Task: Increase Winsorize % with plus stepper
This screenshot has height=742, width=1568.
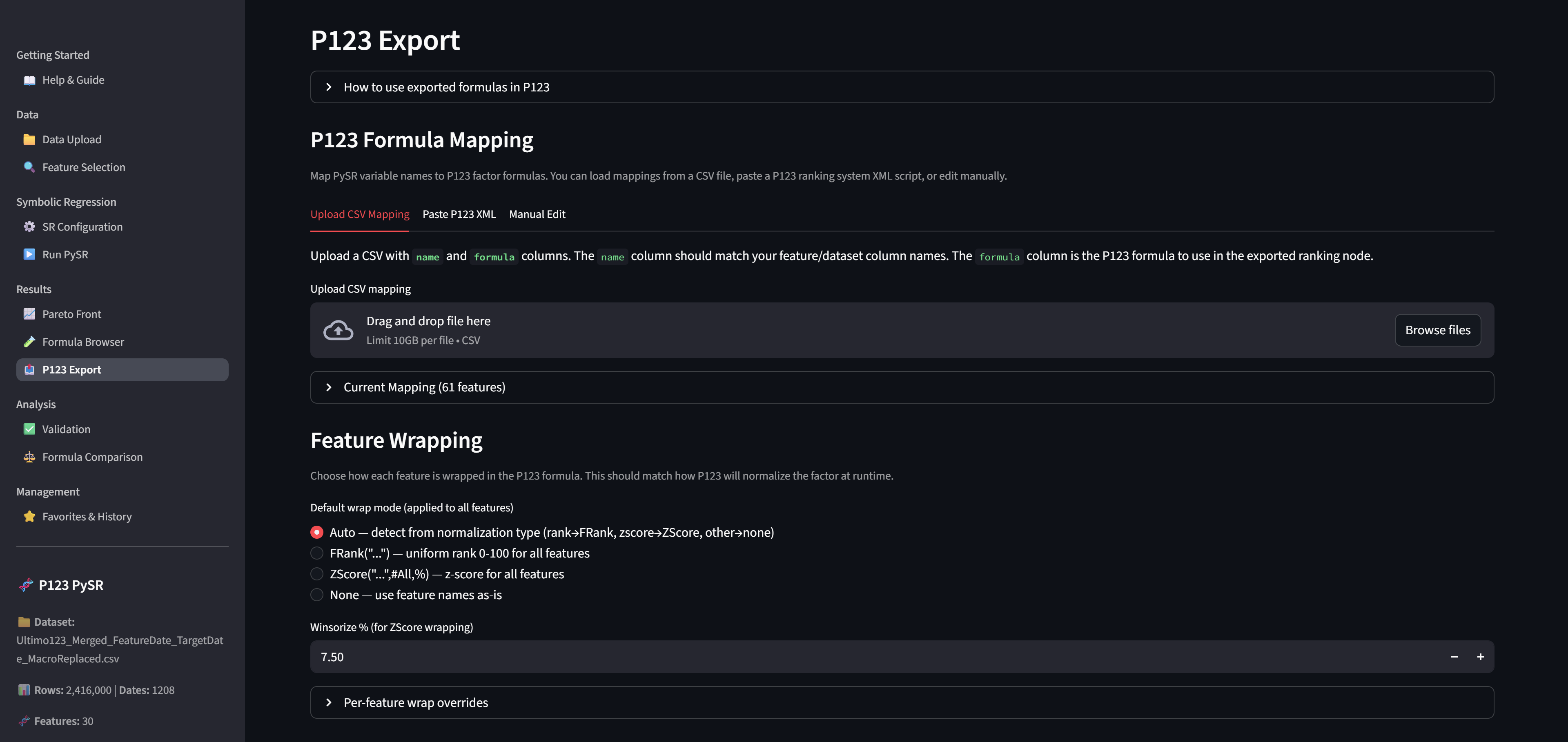Action: click(1480, 657)
